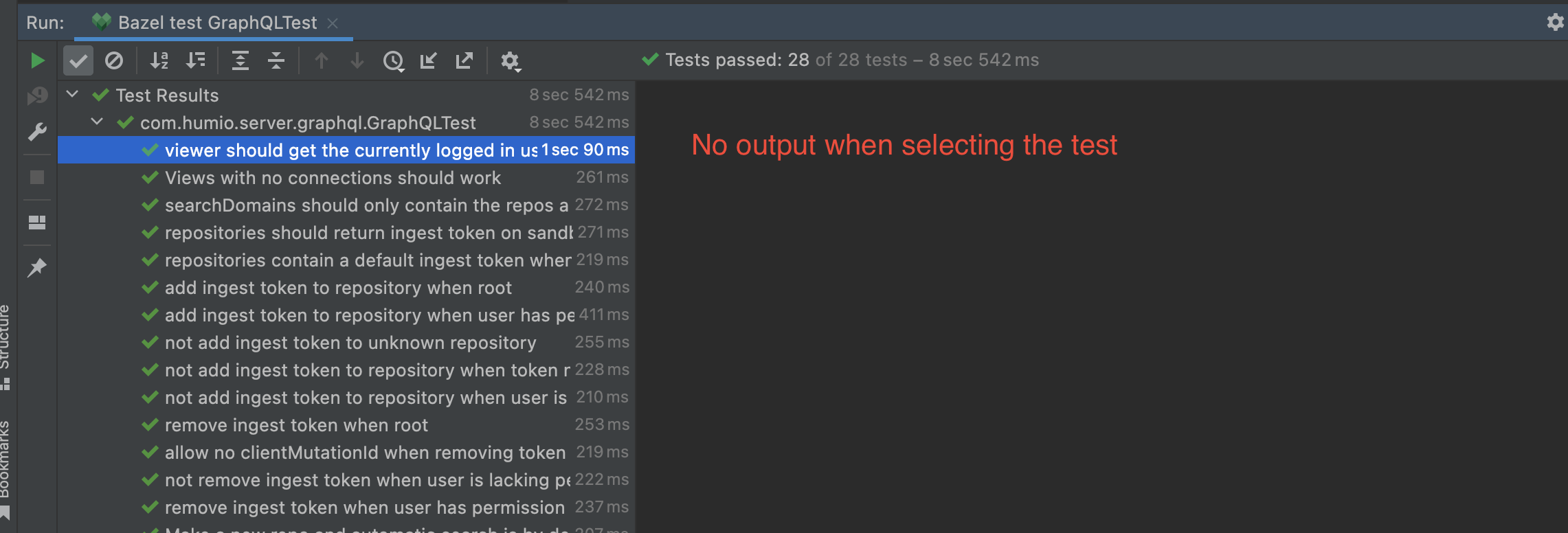The width and height of the screenshot is (1568, 533).
Task: Rerun the GraphQLTest test suite
Action: pos(37,60)
